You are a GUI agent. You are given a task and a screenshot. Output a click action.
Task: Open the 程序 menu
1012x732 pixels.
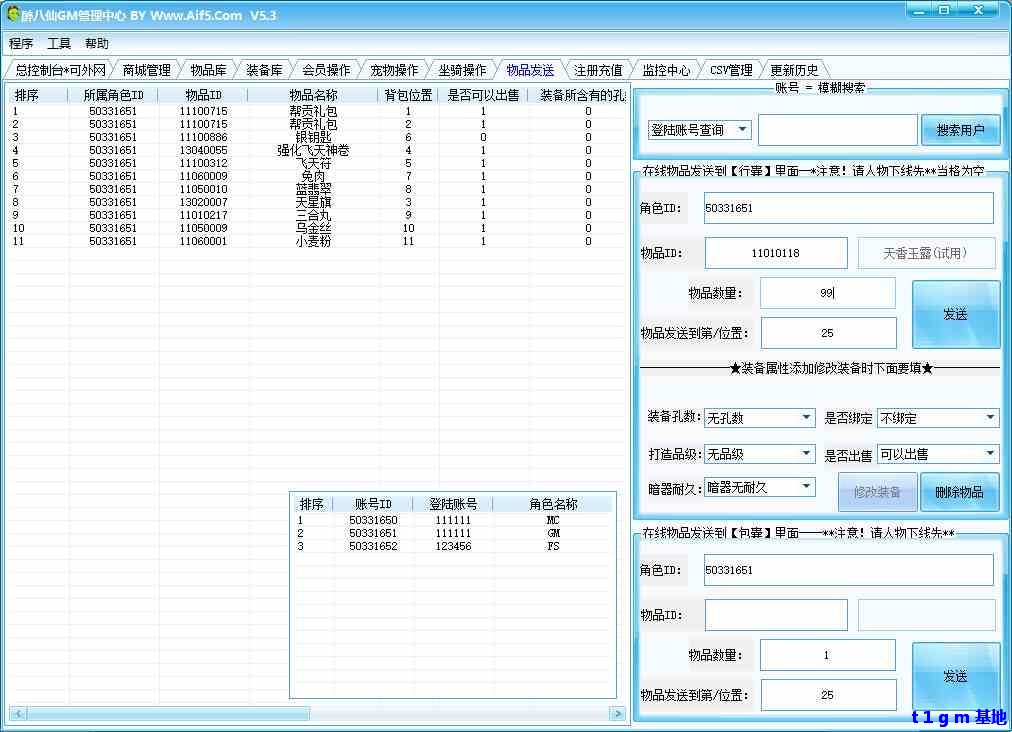point(21,44)
